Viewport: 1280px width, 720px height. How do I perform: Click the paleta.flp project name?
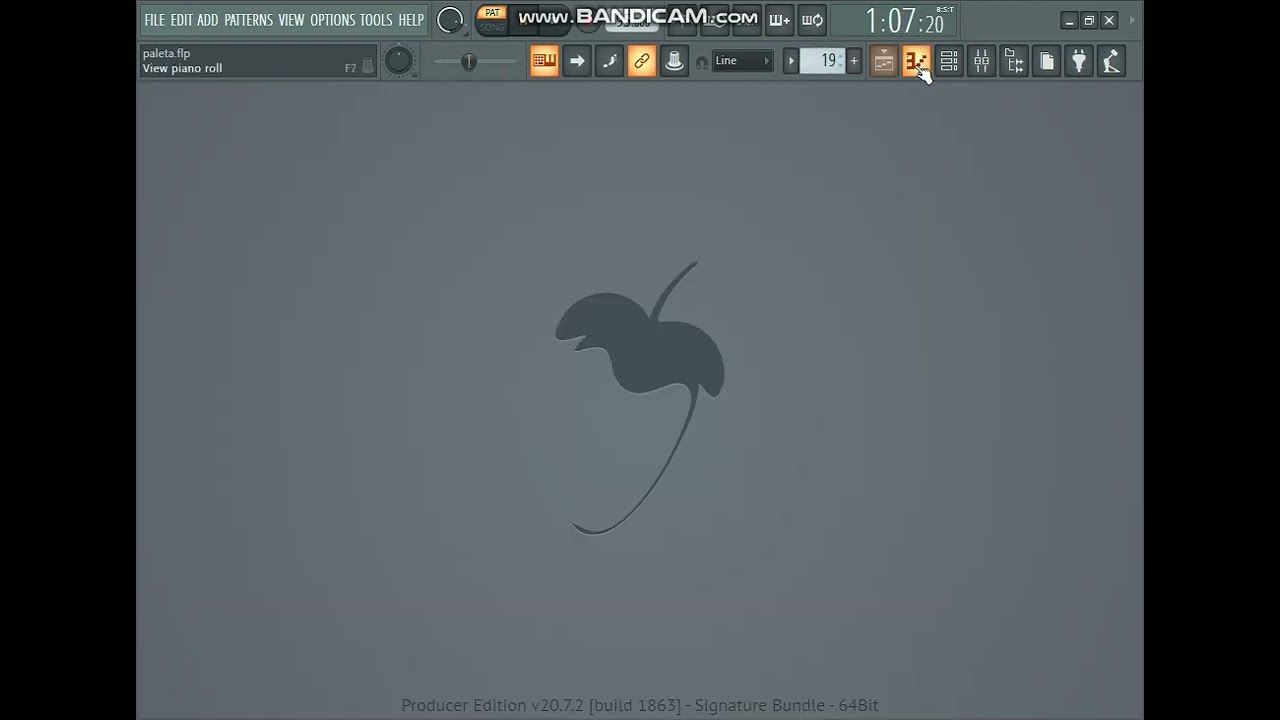[x=166, y=53]
